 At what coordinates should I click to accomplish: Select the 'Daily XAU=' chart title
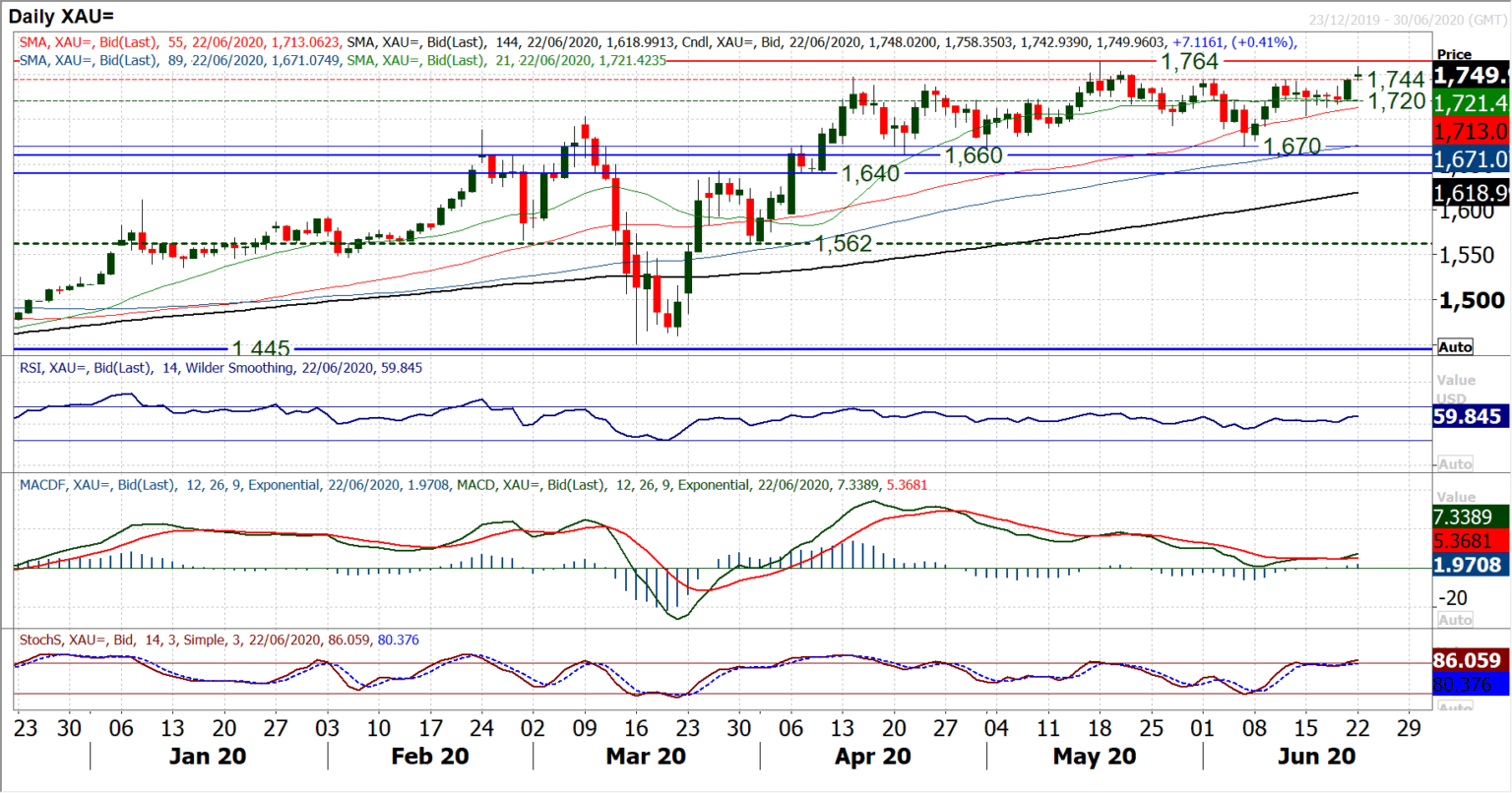(x=61, y=17)
